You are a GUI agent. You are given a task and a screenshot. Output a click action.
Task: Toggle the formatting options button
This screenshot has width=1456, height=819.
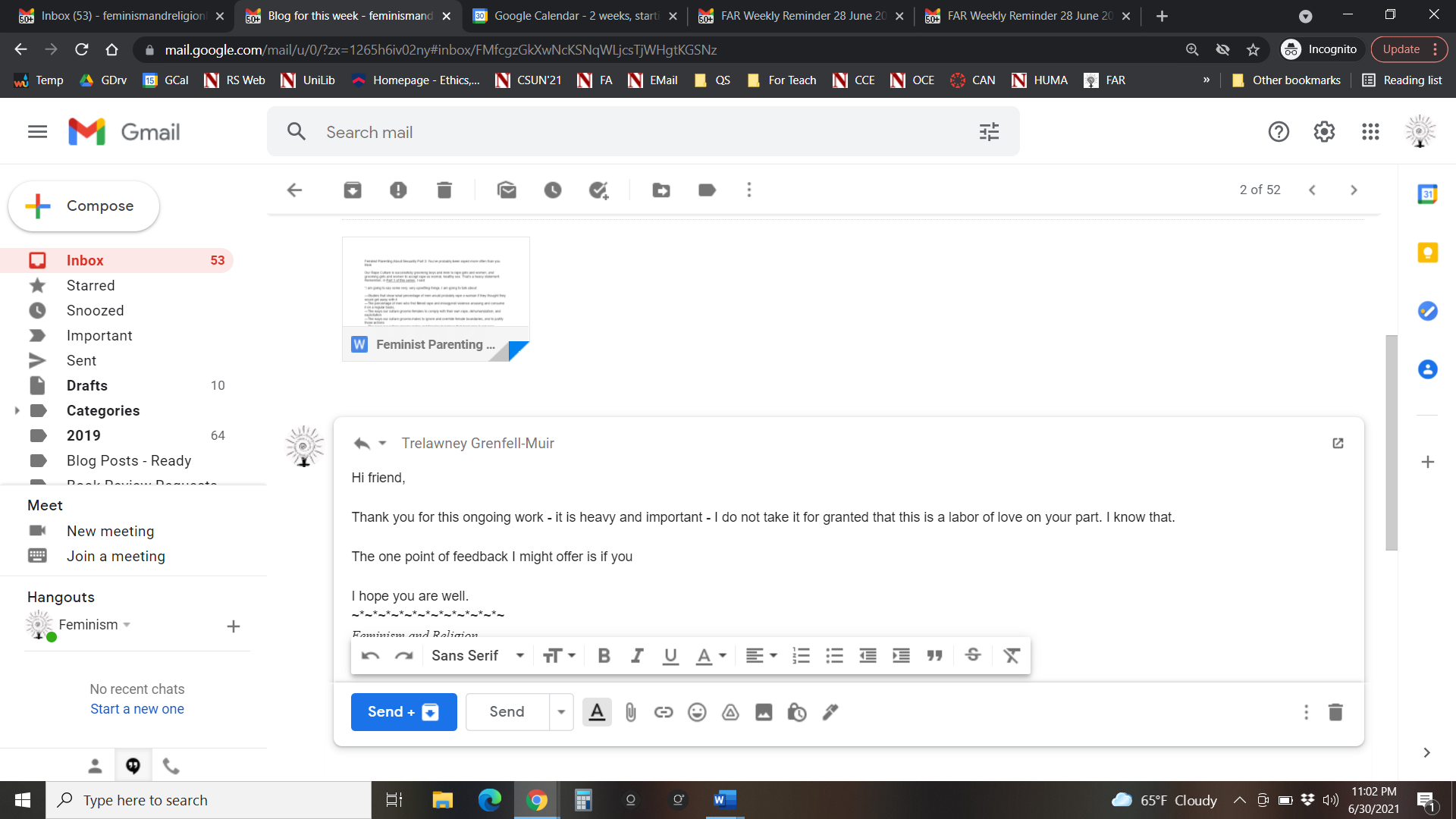597,712
